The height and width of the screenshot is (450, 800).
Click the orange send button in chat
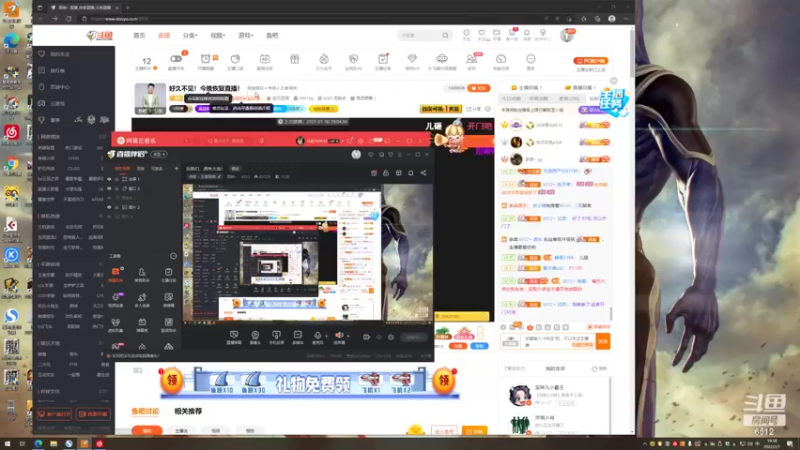[x=603, y=341]
